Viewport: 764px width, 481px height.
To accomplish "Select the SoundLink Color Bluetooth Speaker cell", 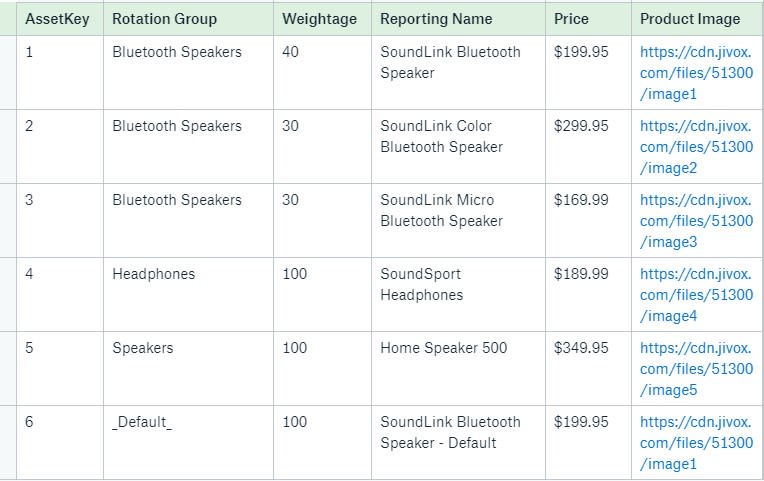I will [x=441, y=137].
